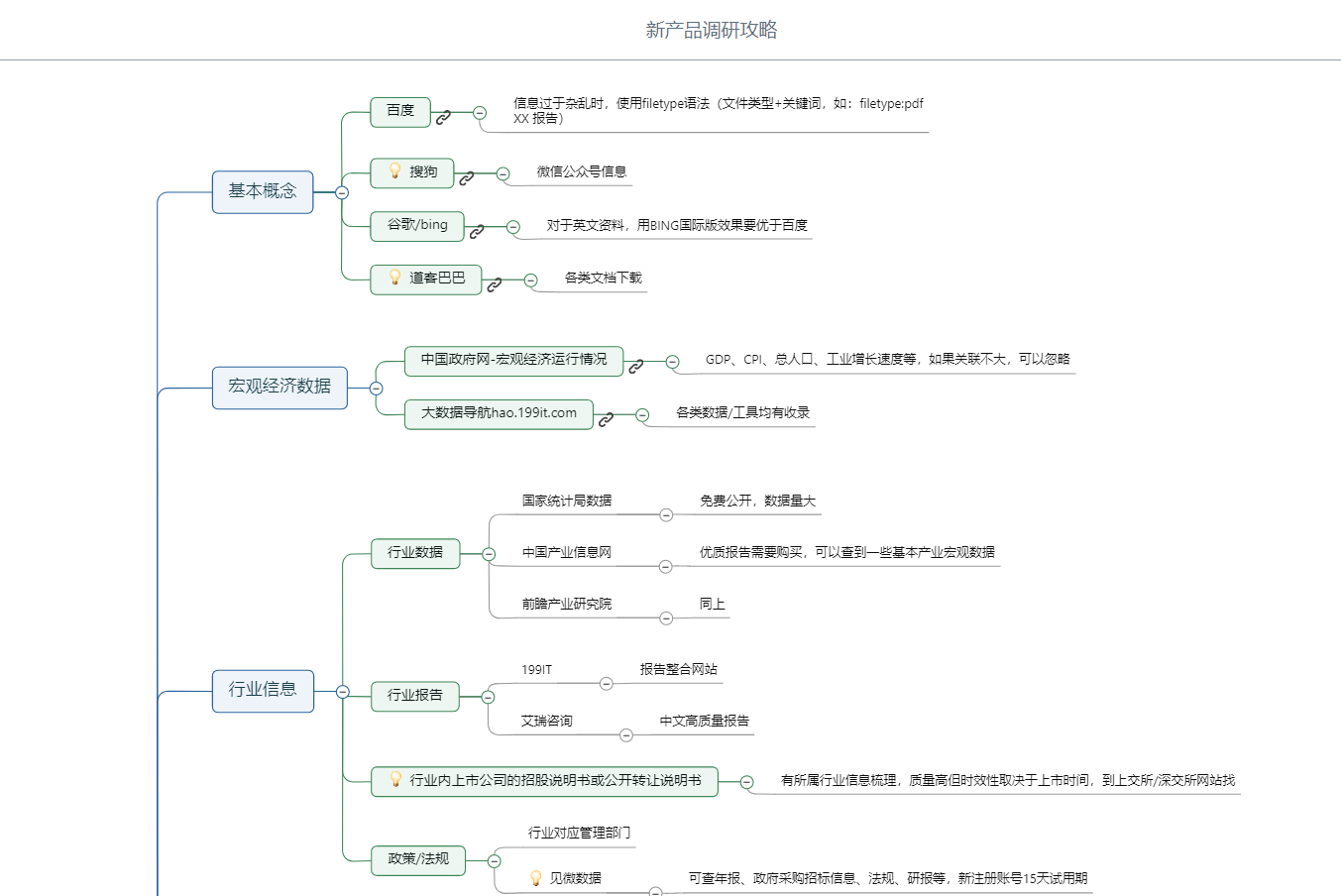
Task: Collapse the 艾瑞咨询 subnode
Action: [625, 735]
